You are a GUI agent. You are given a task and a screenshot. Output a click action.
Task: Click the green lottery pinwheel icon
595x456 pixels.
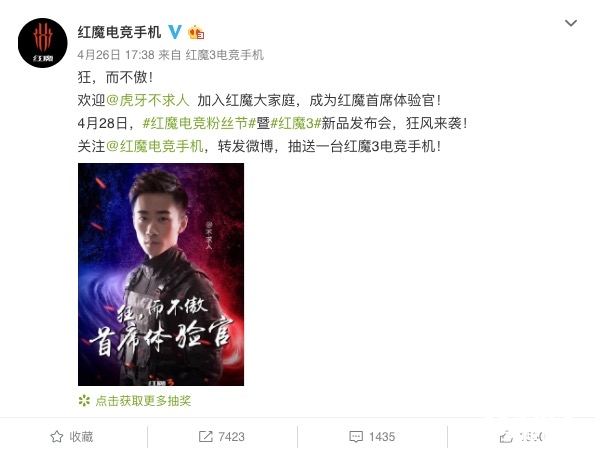click(84, 401)
